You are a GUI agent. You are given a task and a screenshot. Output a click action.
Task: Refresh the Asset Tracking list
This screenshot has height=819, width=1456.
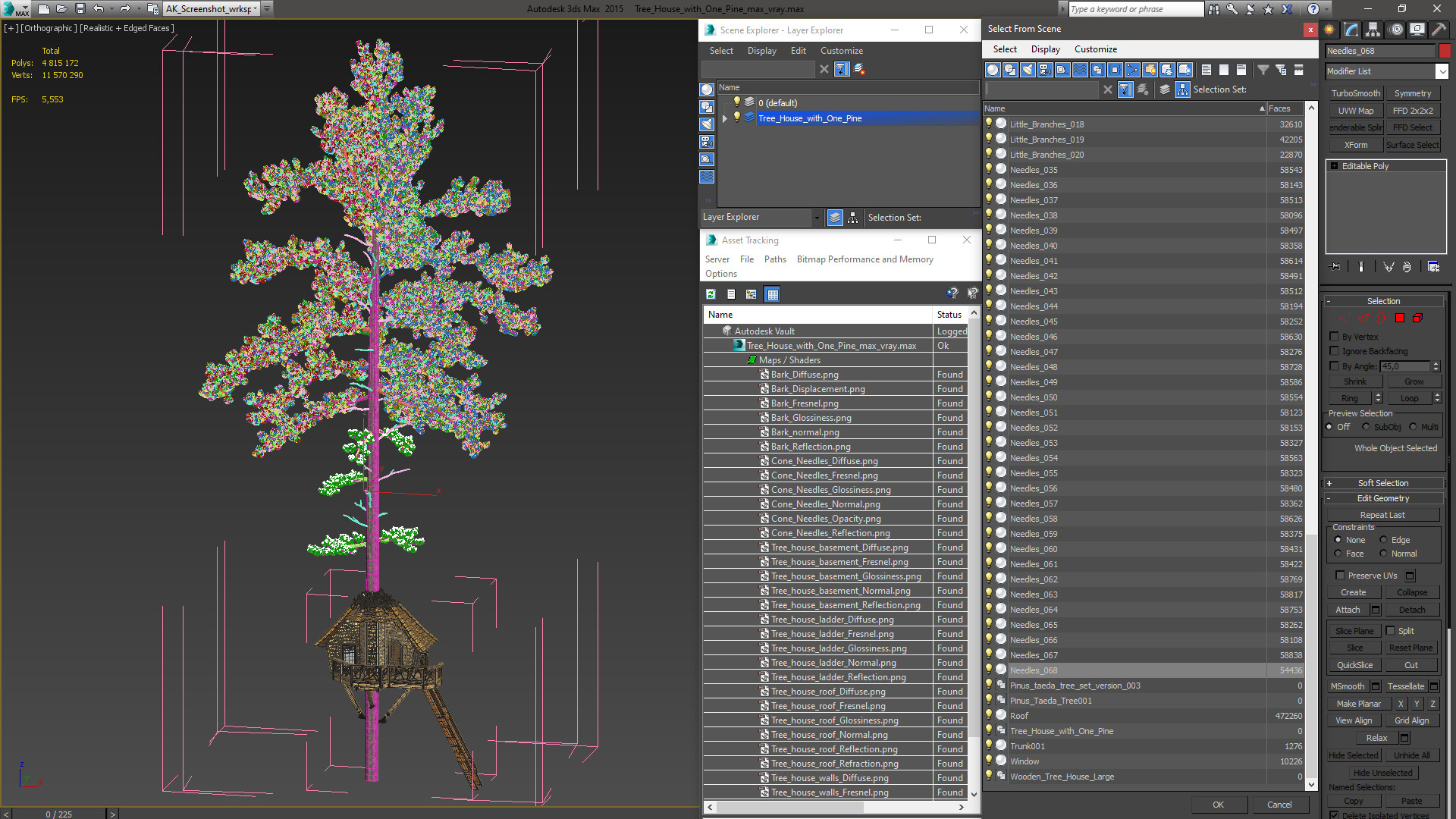pyautogui.click(x=711, y=294)
